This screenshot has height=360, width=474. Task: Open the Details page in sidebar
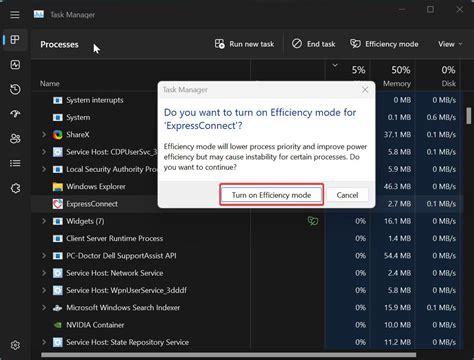click(x=15, y=163)
